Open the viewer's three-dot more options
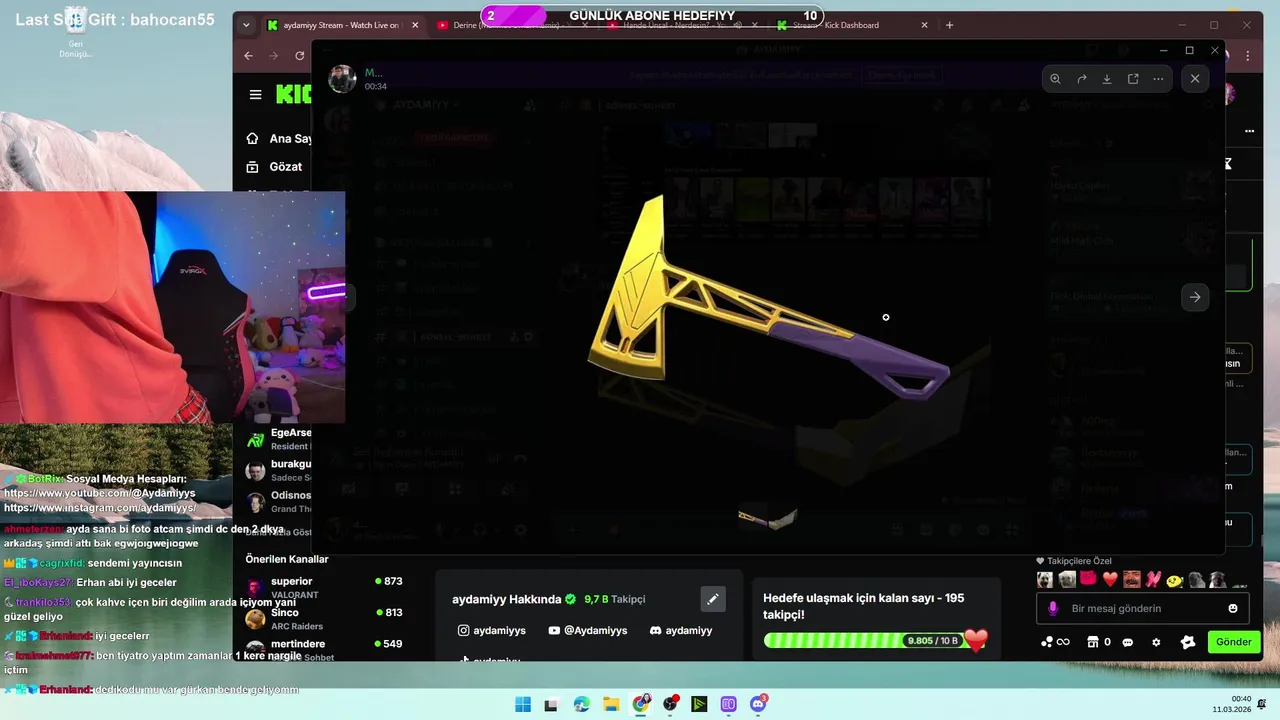The image size is (1280, 720). (x=1158, y=79)
